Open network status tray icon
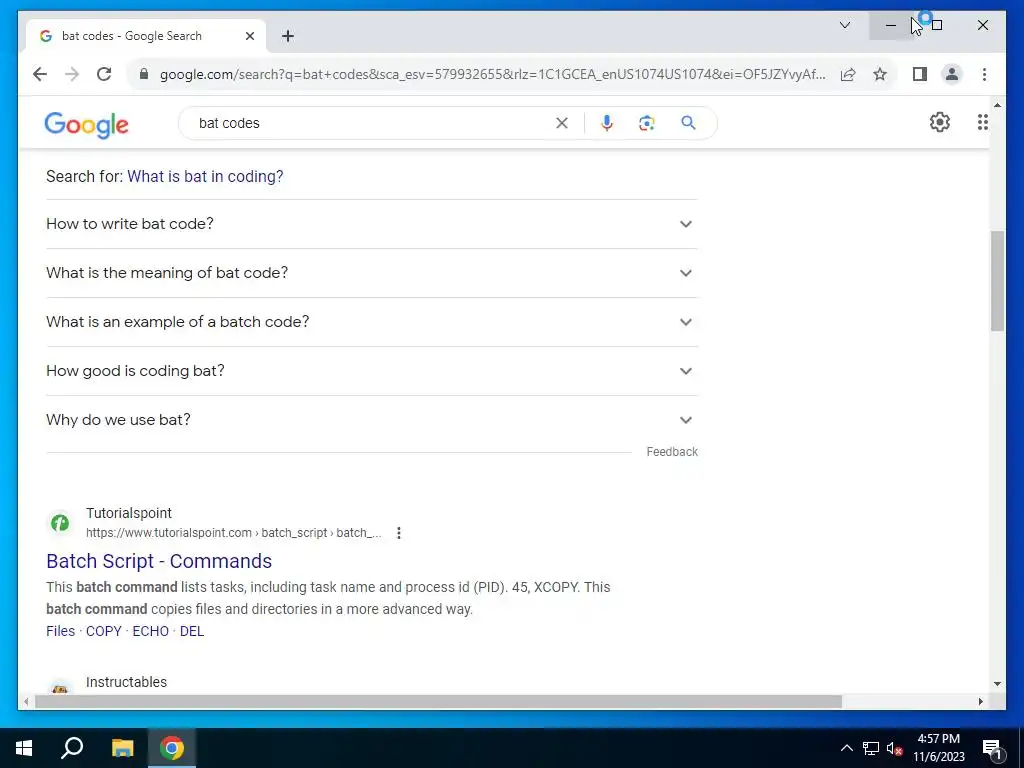1024x768 pixels. tap(871, 748)
